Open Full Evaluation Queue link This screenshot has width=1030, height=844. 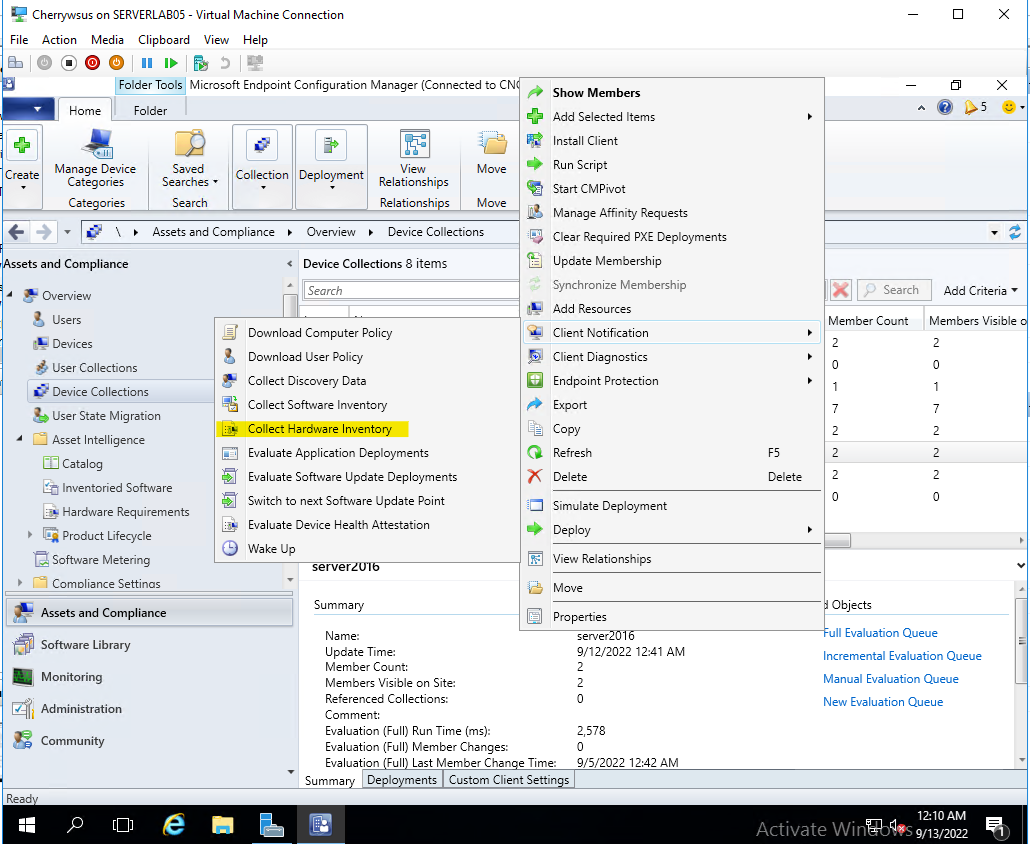point(880,633)
